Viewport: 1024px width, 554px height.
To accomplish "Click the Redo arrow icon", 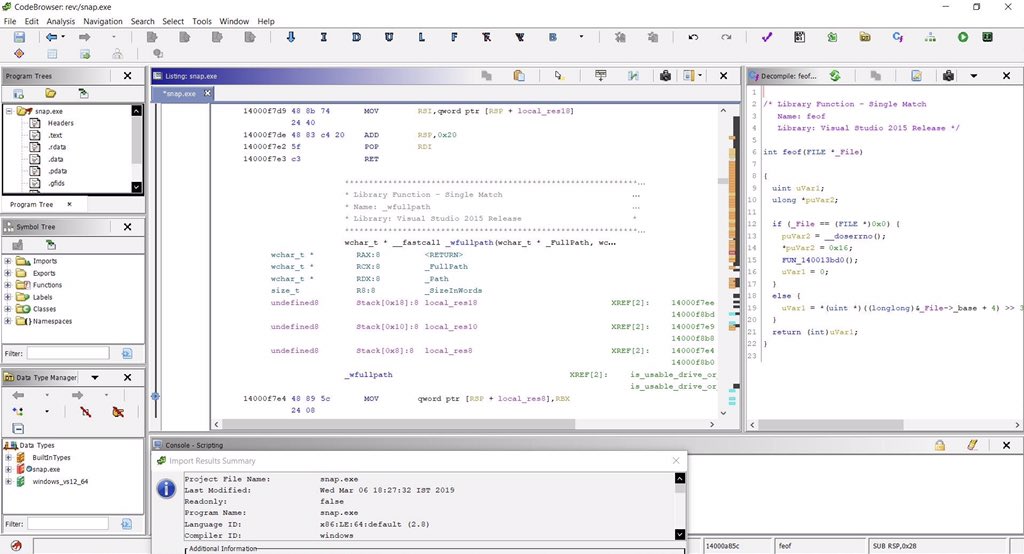I will pos(726,37).
